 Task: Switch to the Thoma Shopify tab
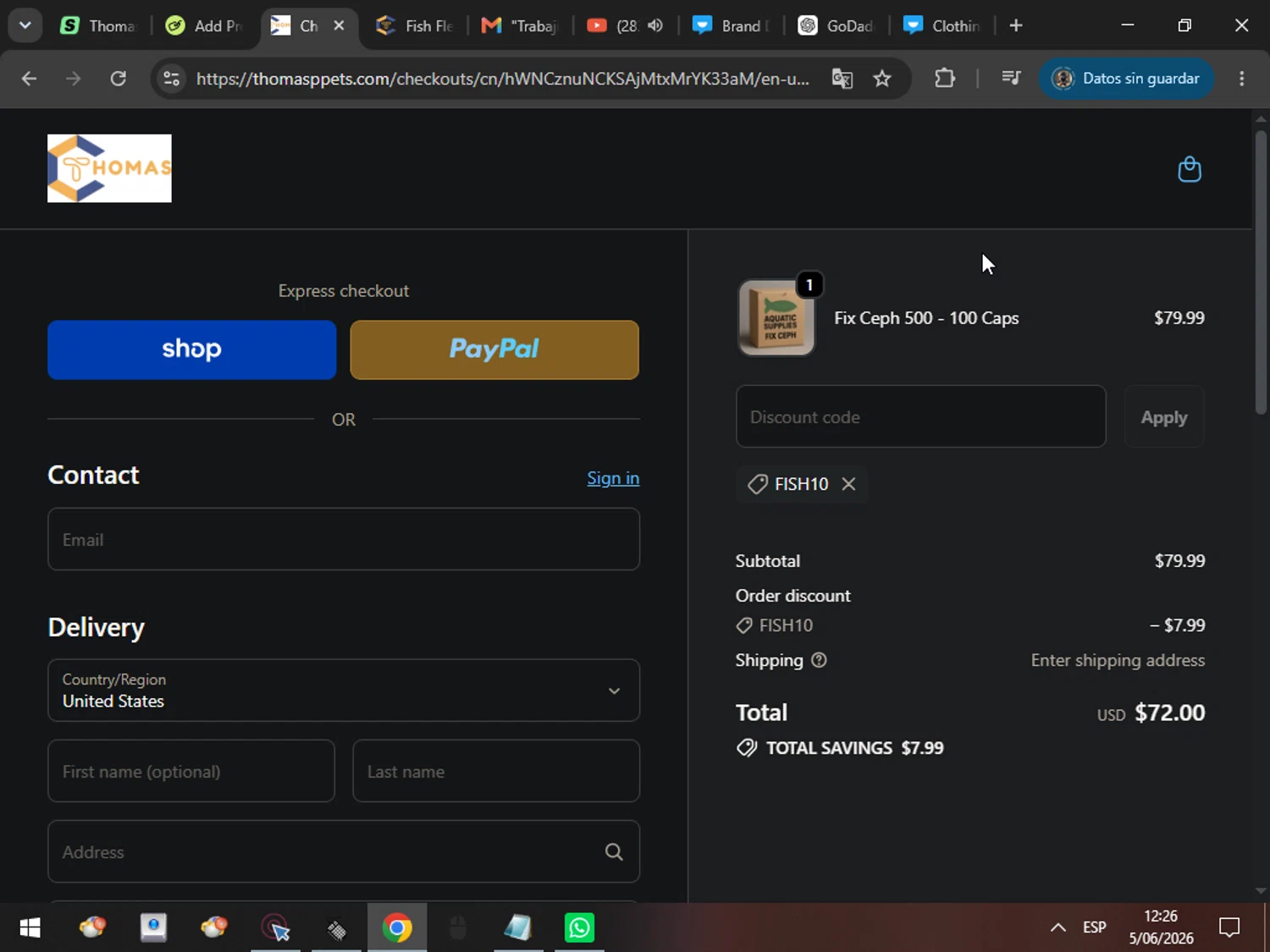[98, 25]
